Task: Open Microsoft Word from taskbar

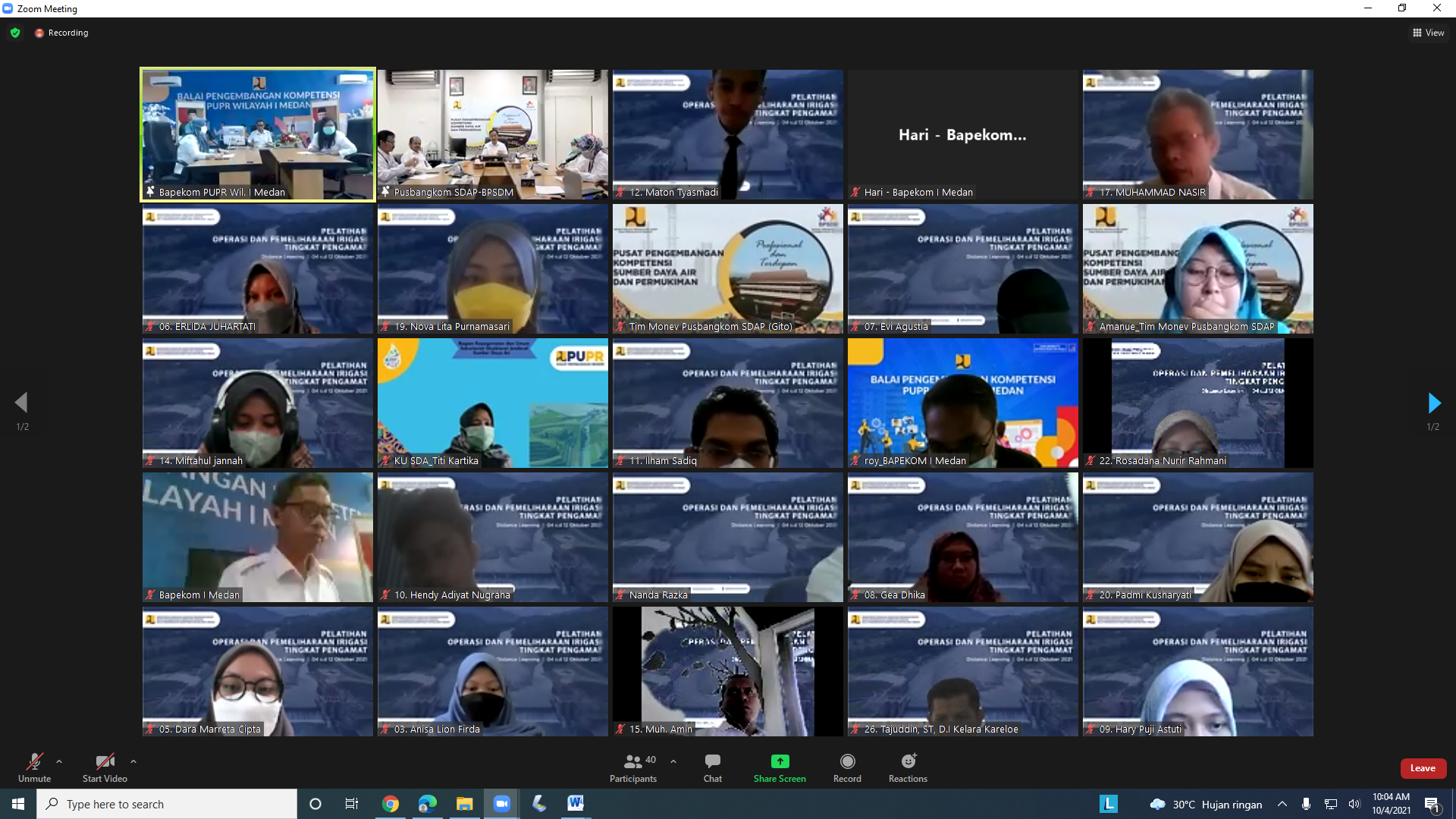Action: (576, 804)
